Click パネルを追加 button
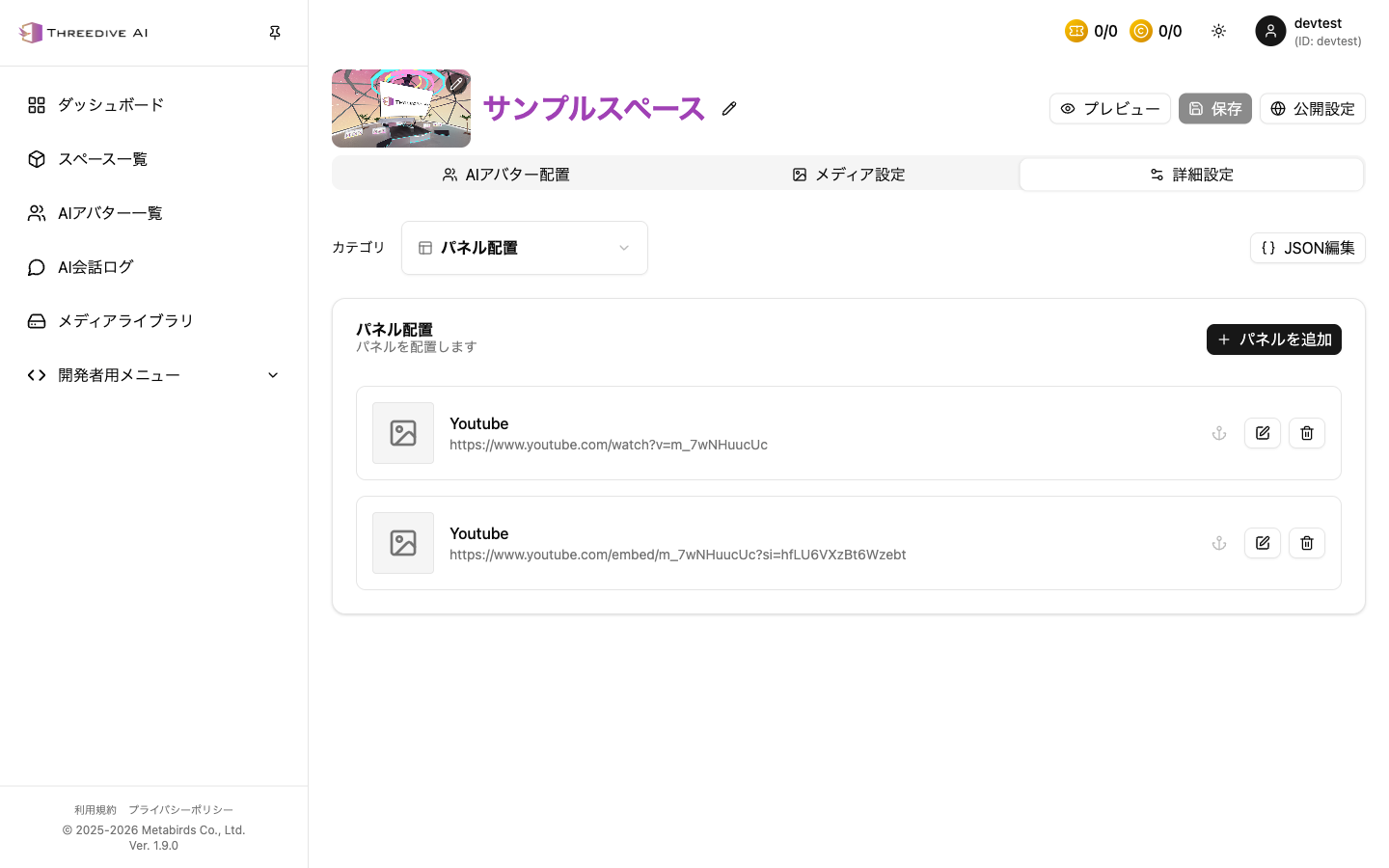The width and height of the screenshot is (1389, 868). tap(1274, 339)
